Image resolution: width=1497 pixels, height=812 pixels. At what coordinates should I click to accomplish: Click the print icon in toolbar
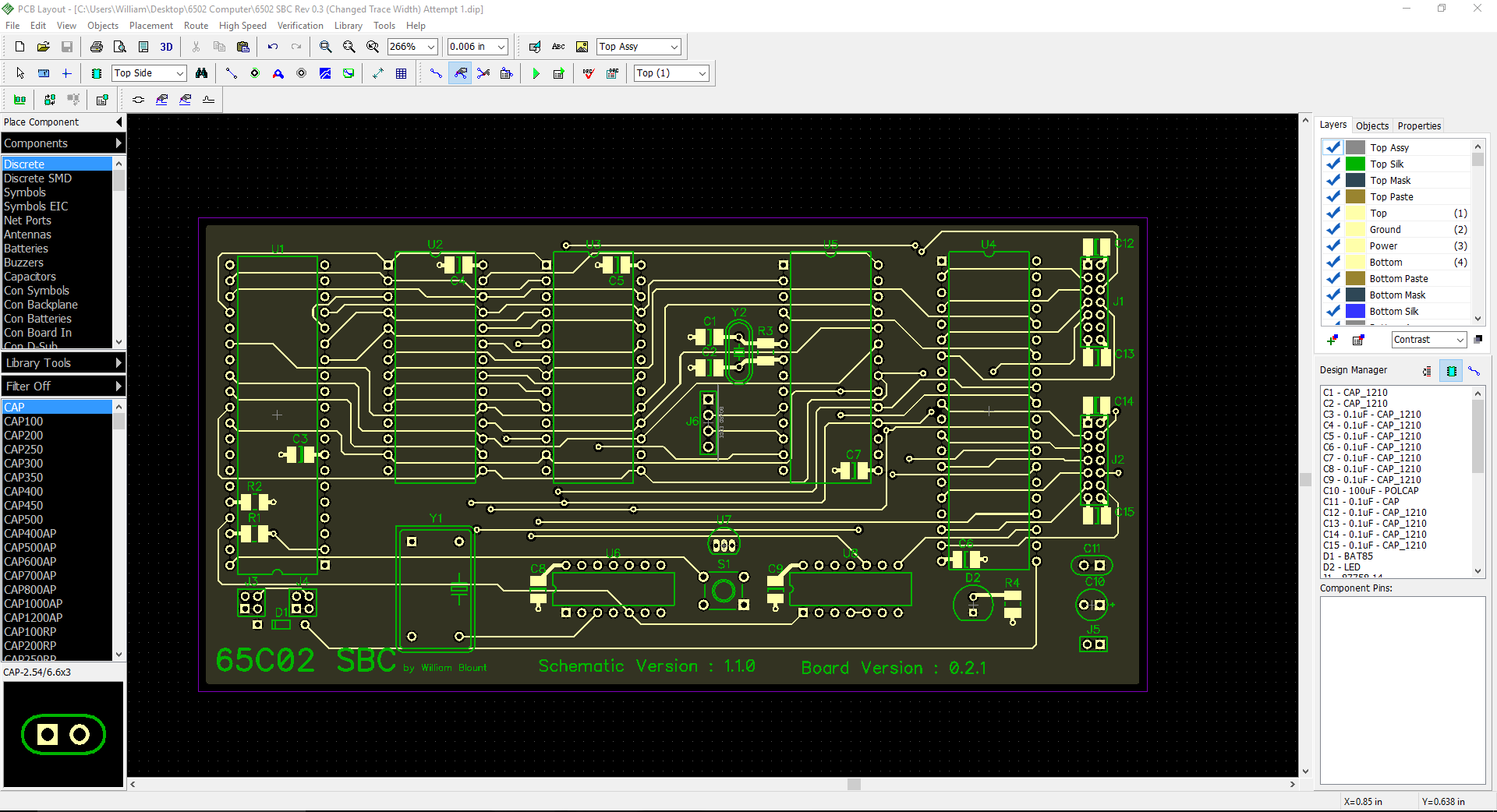97,47
